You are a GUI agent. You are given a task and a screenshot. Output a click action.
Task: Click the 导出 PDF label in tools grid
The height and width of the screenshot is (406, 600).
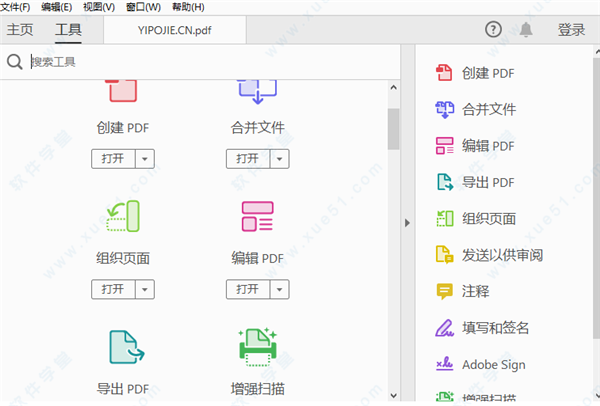tap(123, 389)
